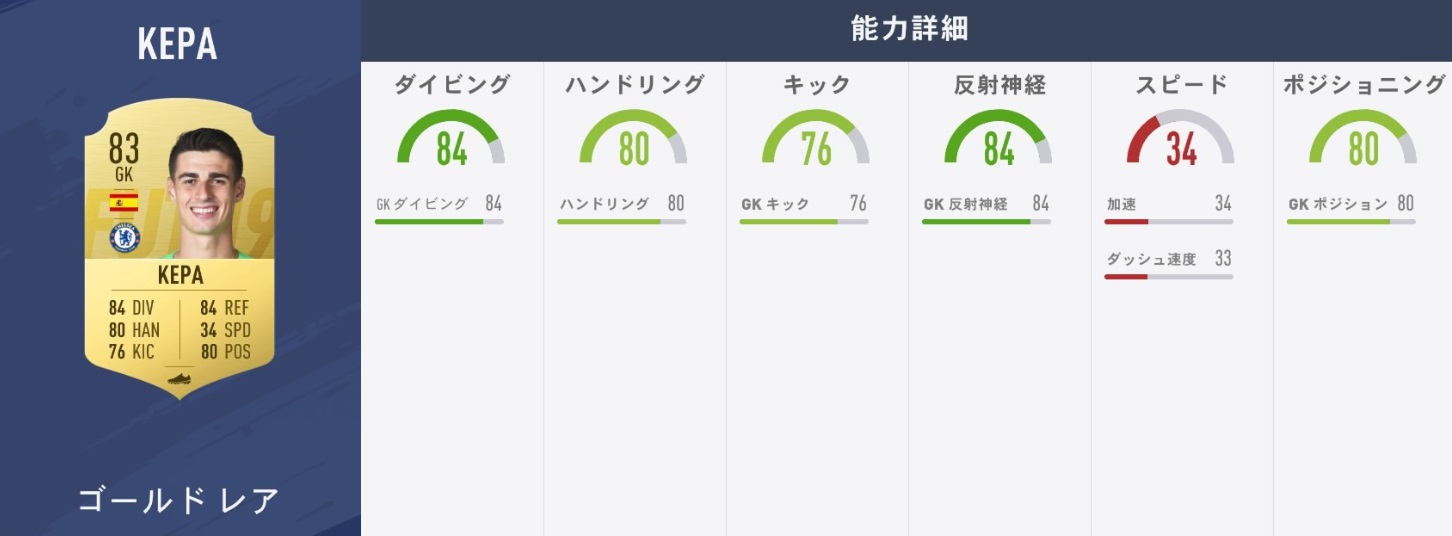1452x536 pixels.
Task: Click the ダッシュ速度 stat bar
Action: pyautogui.click(x=1168, y=276)
